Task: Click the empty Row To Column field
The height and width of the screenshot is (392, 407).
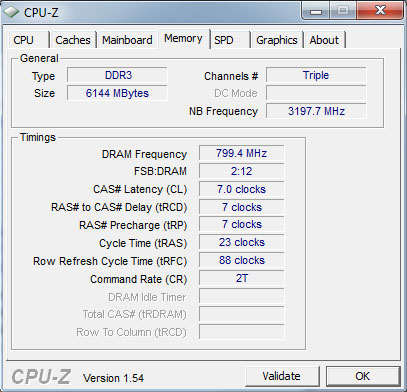Action: point(242,332)
